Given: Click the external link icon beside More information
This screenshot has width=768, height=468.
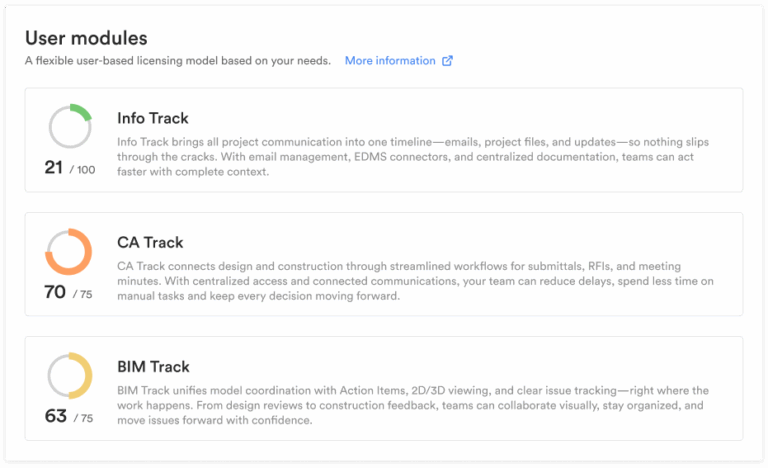Looking at the screenshot, I should tap(447, 61).
